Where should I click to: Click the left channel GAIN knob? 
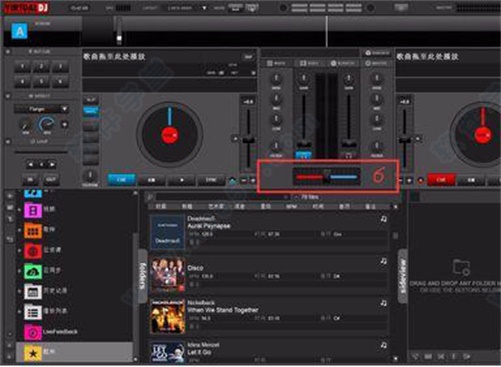tap(304, 78)
